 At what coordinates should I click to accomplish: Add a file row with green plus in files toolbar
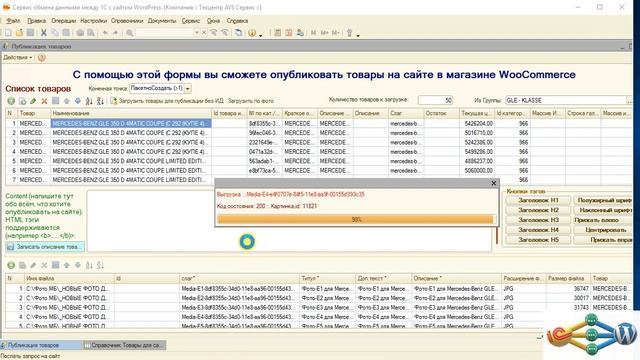coord(11,265)
